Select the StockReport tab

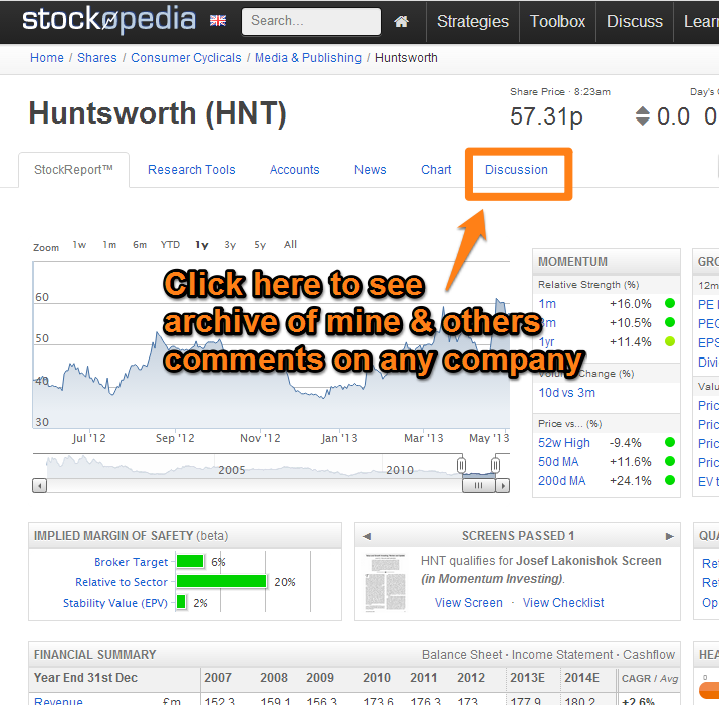[x=73, y=170]
